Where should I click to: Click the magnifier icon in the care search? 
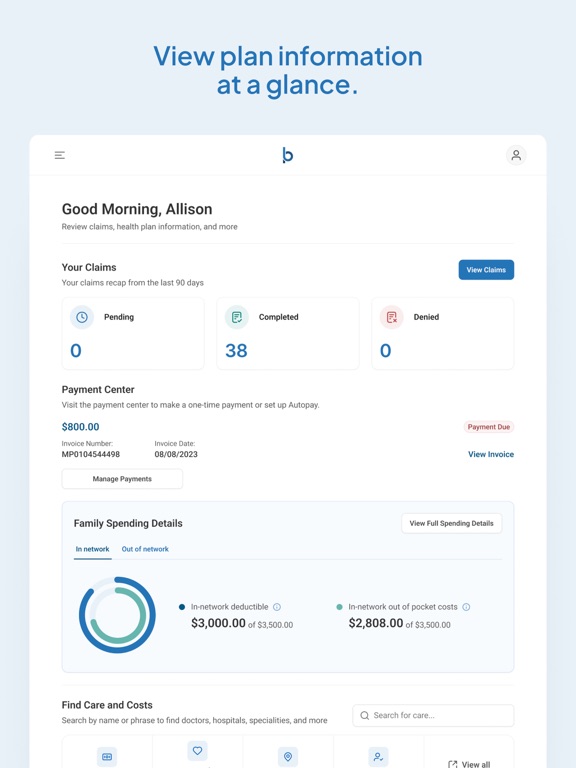click(364, 716)
